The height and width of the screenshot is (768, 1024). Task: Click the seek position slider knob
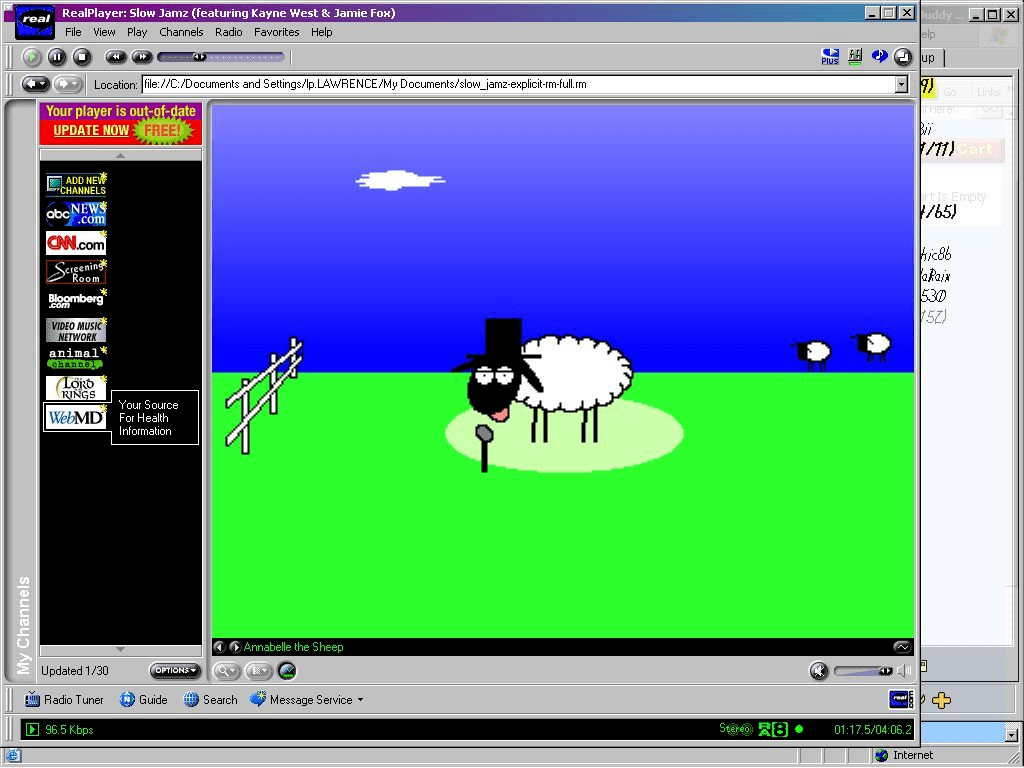200,57
